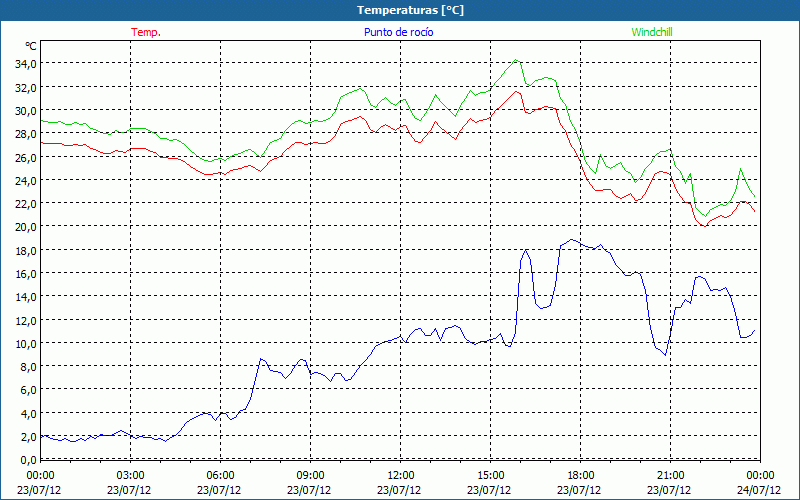Viewport: 800px width, 500px height.
Task: Click the °C unit label on axis
Action: pyautogui.click(x=31, y=46)
